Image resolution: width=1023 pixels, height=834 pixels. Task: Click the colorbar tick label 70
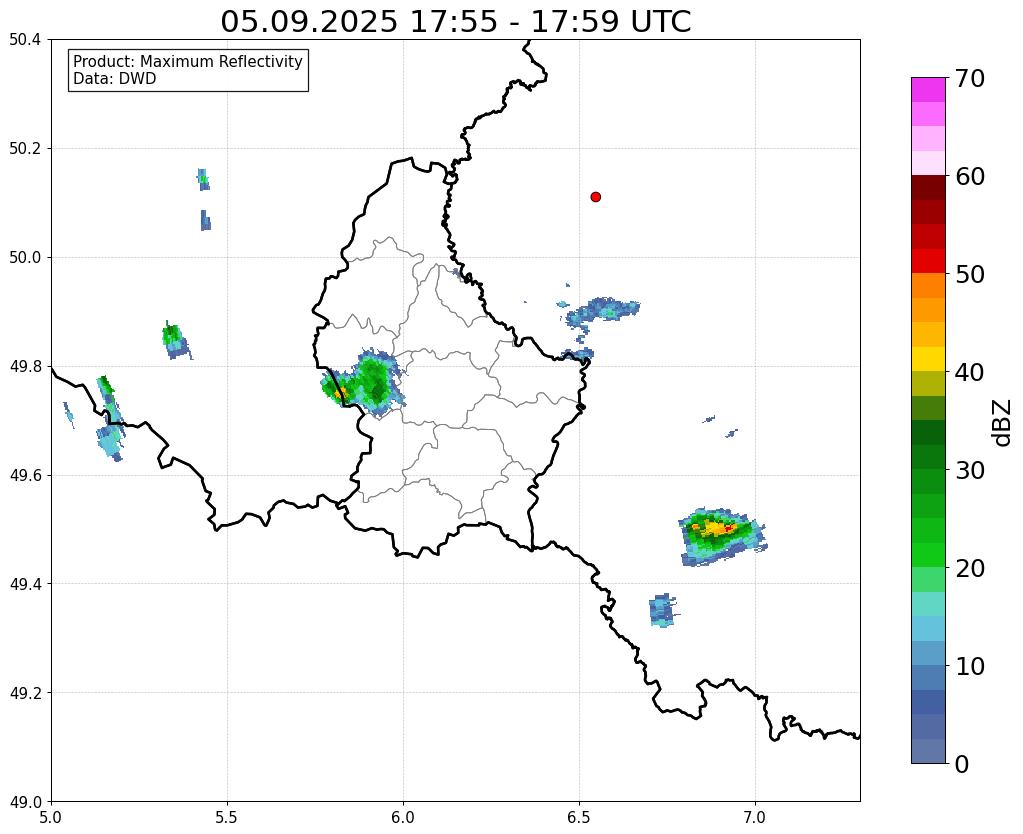[970, 78]
